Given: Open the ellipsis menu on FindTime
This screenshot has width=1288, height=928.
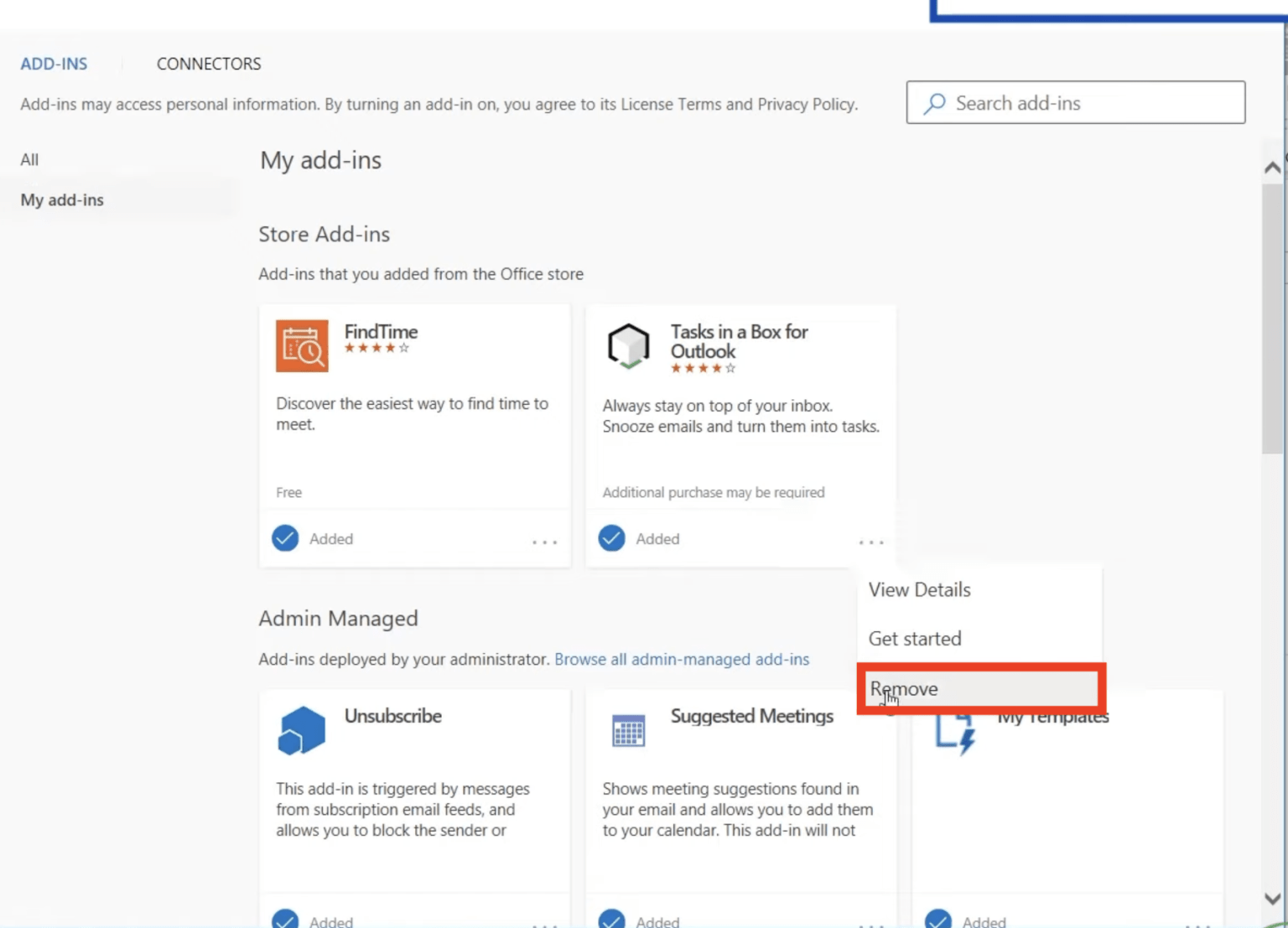Looking at the screenshot, I should pos(545,542).
